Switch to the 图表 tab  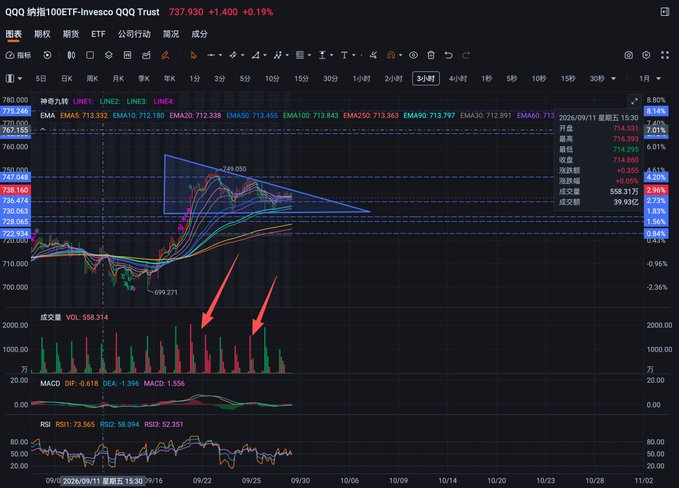coord(13,34)
